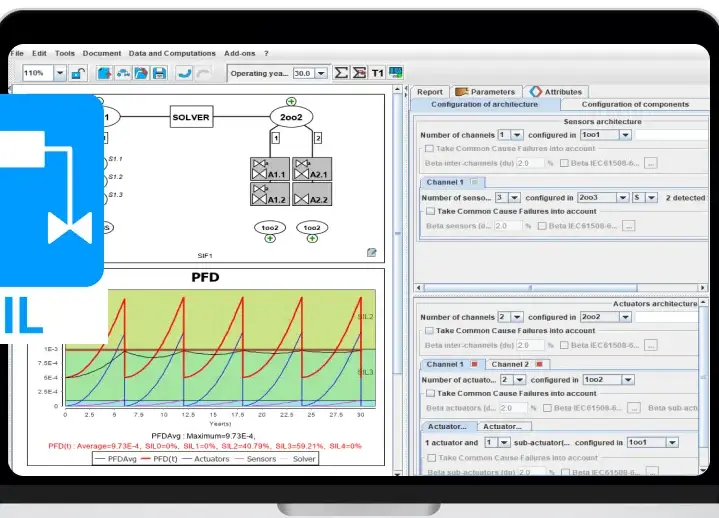Viewport: 719px width, 518px height.
Task: Select the SOLVER box in the diagram
Action: [191, 117]
